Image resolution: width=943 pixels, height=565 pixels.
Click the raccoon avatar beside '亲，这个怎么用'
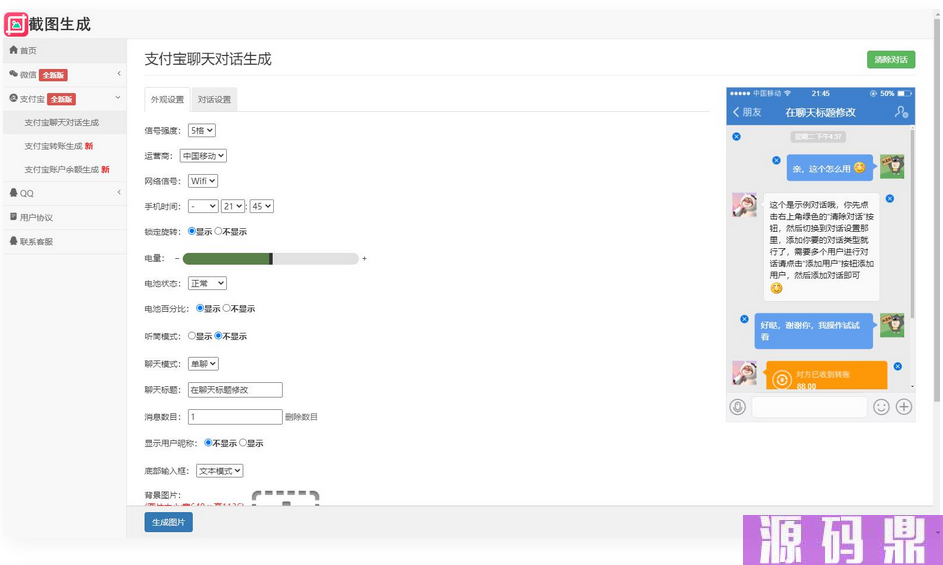point(892,166)
